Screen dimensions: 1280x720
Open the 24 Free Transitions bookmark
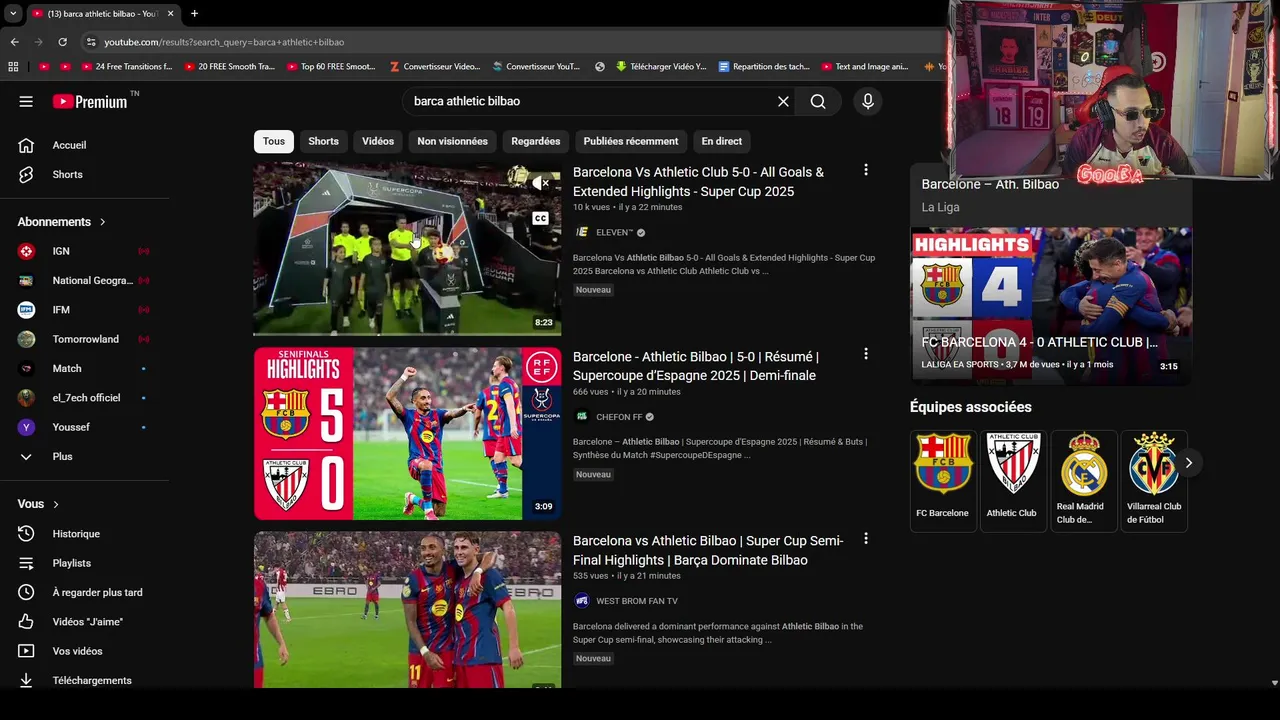128,67
